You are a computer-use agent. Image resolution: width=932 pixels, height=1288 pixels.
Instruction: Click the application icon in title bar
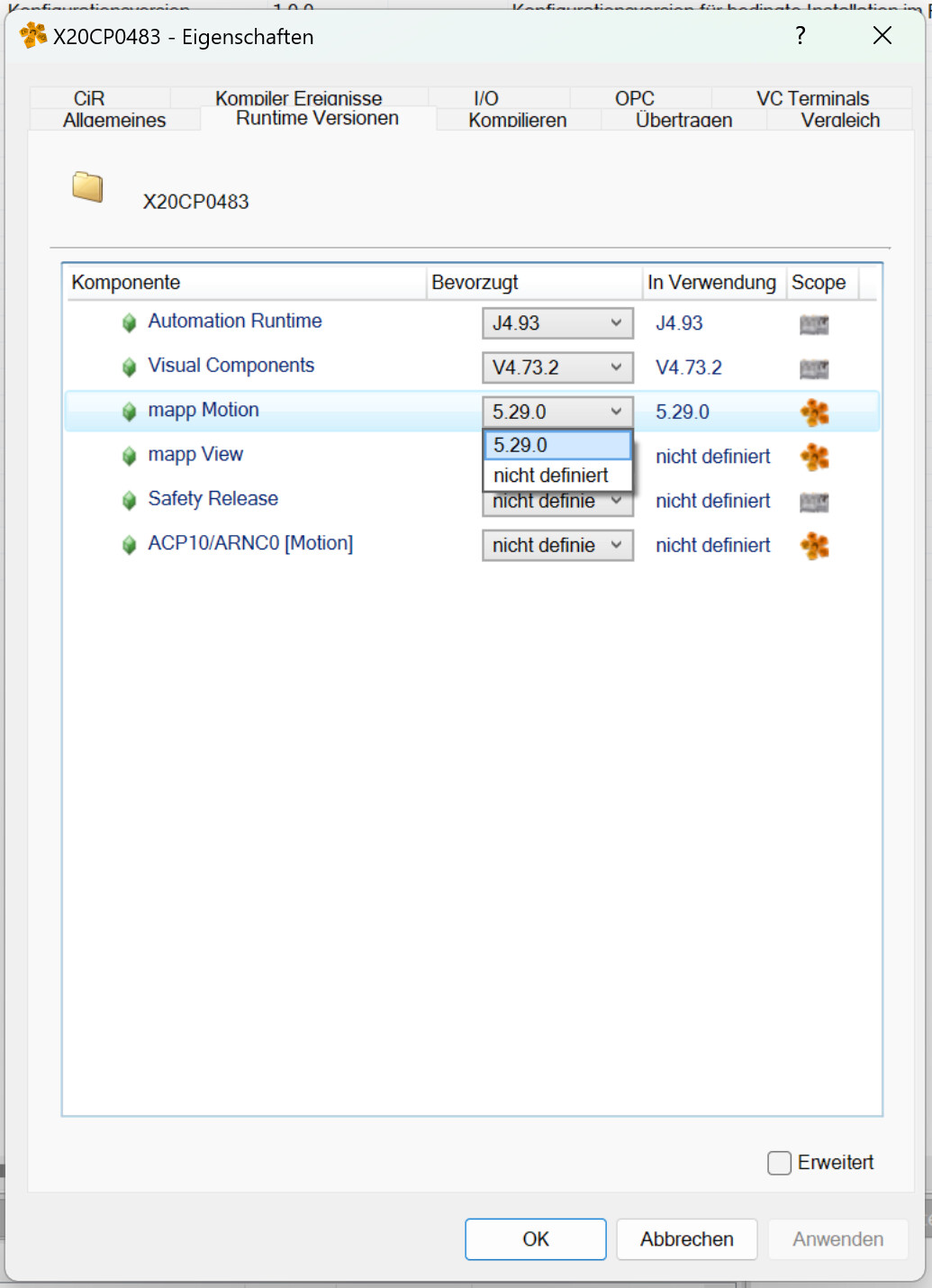pos(33,35)
